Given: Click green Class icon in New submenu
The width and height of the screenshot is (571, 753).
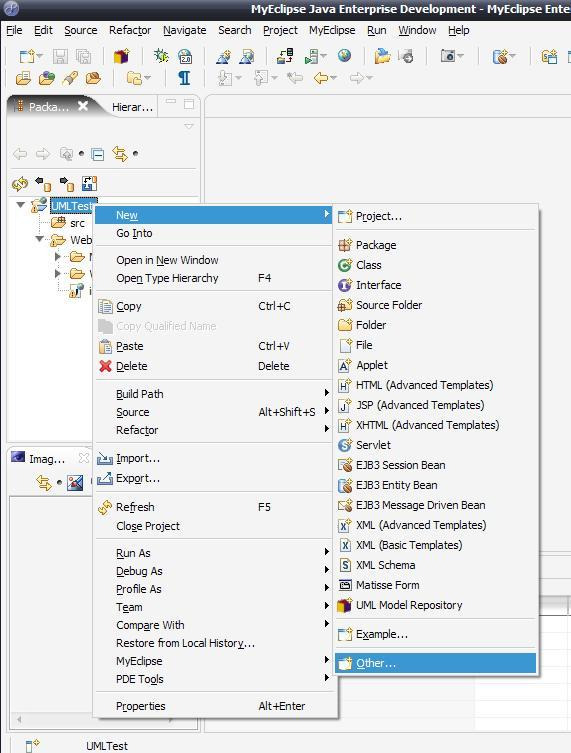Looking at the screenshot, I should (x=345, y=265).
